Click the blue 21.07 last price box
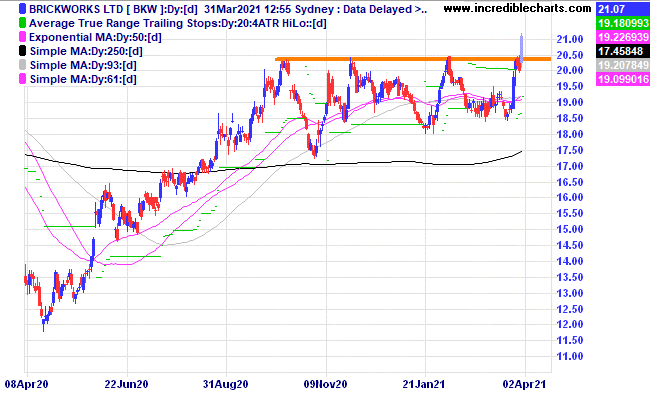Viewport: 651px width, 395px height. (622, 9)
